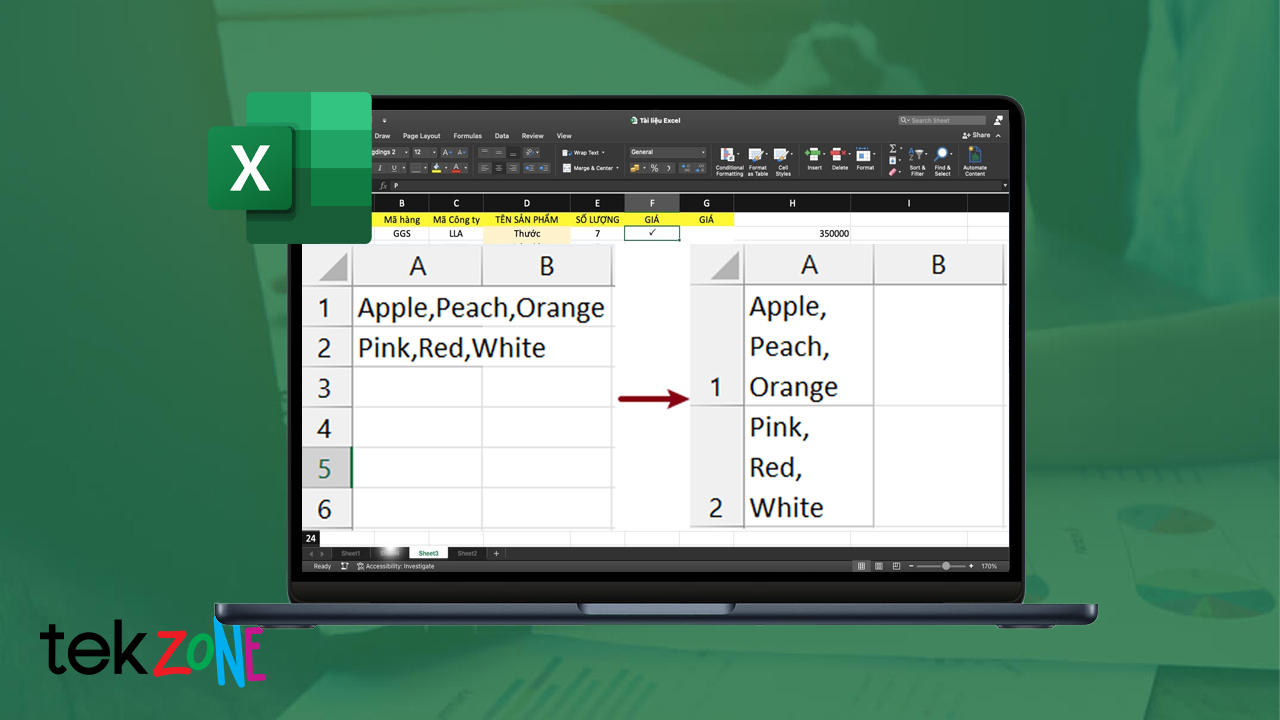Switch to Normal view in status bar
Image resolution: width=1280 pixels, height=720 pixels.
(x=861, y=566)
